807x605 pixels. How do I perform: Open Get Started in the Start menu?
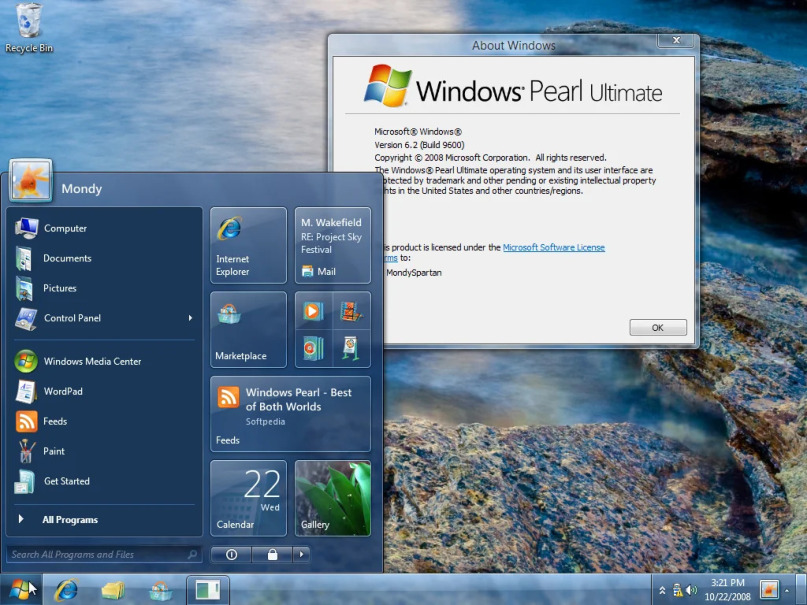click(106, 481)
